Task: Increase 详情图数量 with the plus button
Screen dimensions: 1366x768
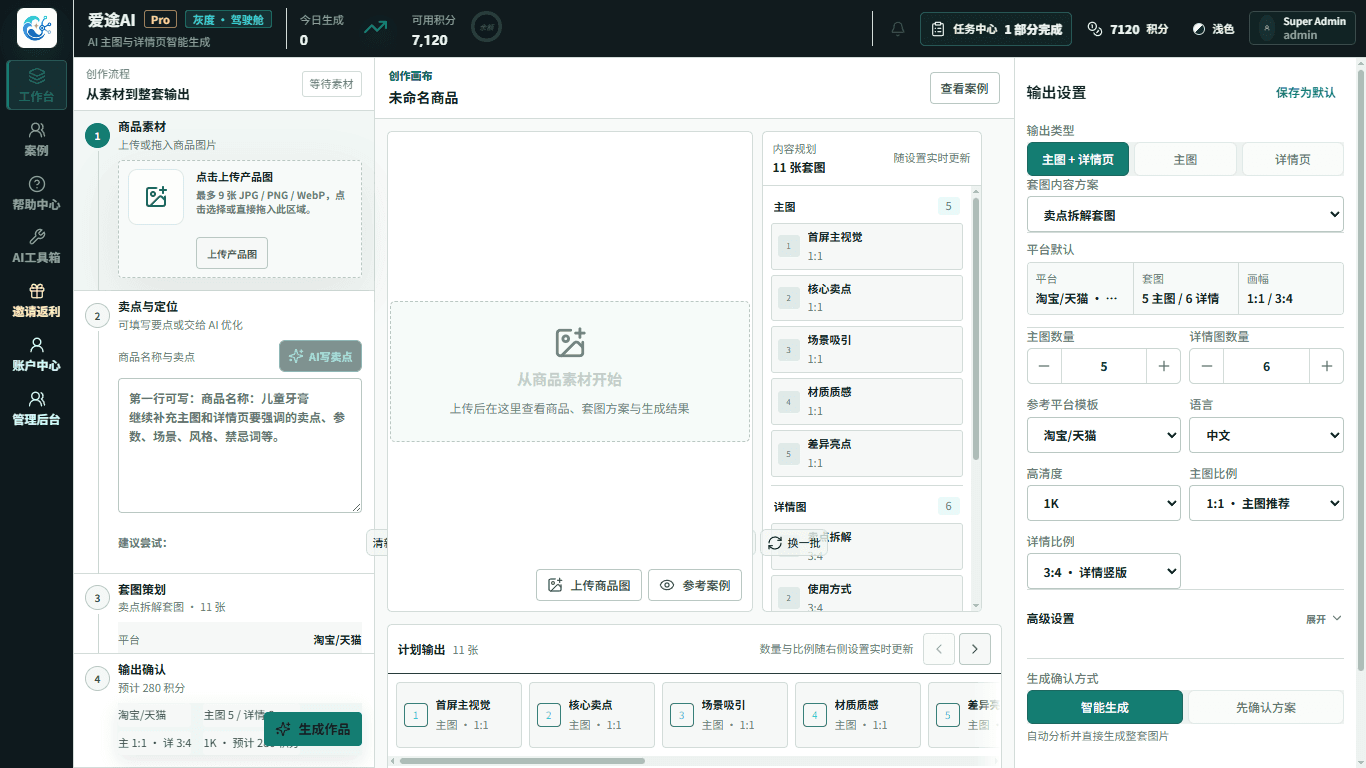Action: tap(1327, 366)
